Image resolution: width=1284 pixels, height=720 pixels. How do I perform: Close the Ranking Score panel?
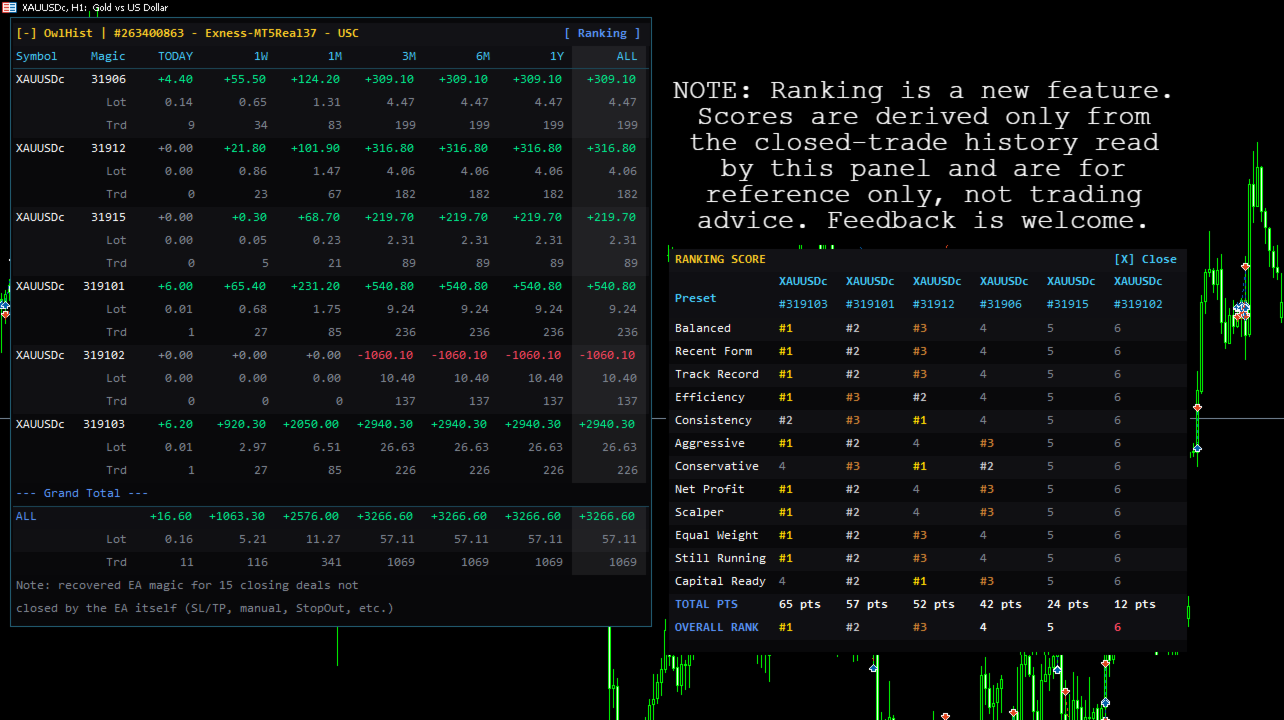click(x=1145, y=259)
